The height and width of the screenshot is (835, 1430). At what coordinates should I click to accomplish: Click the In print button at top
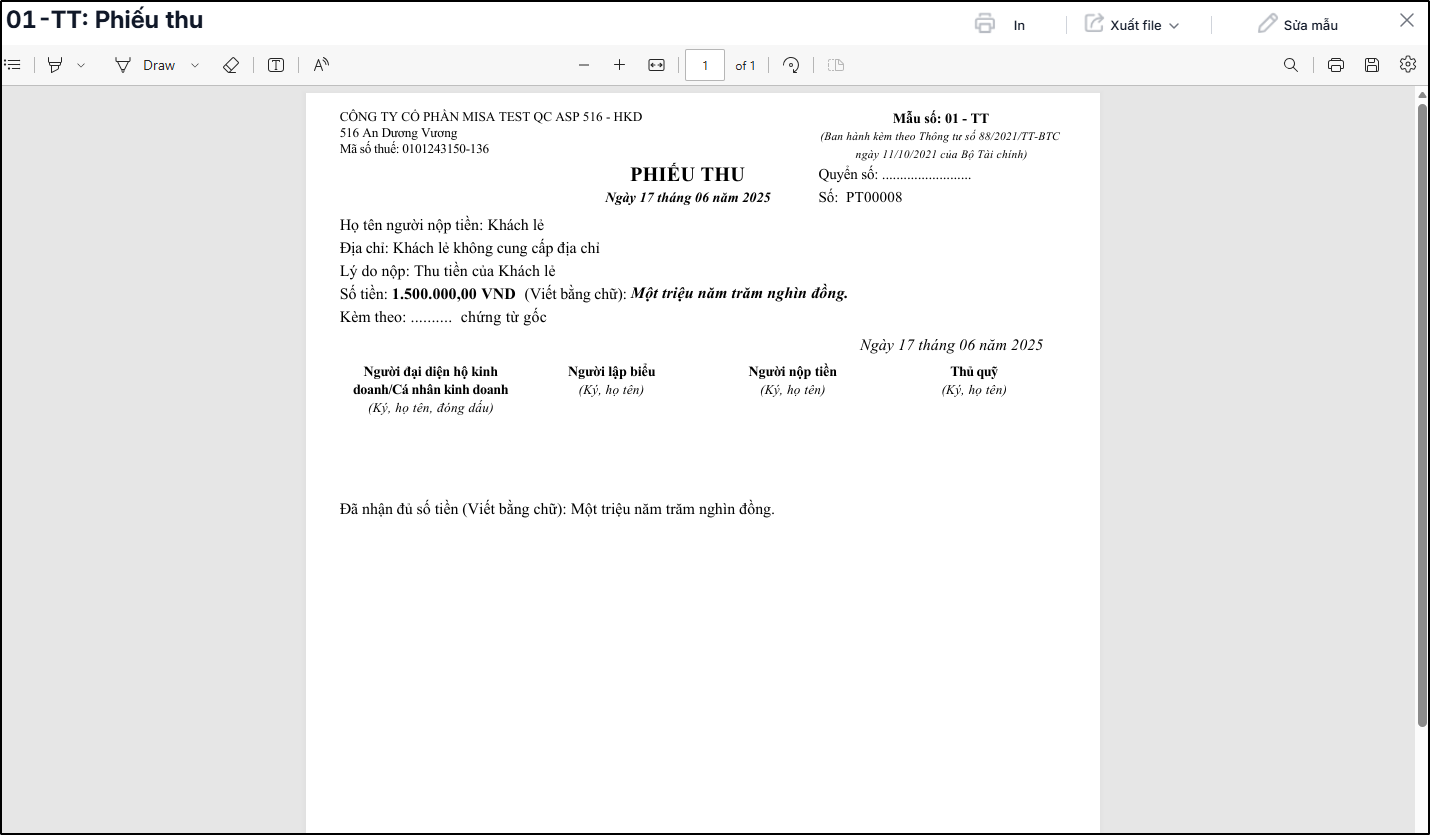(x=1000, y=25)
